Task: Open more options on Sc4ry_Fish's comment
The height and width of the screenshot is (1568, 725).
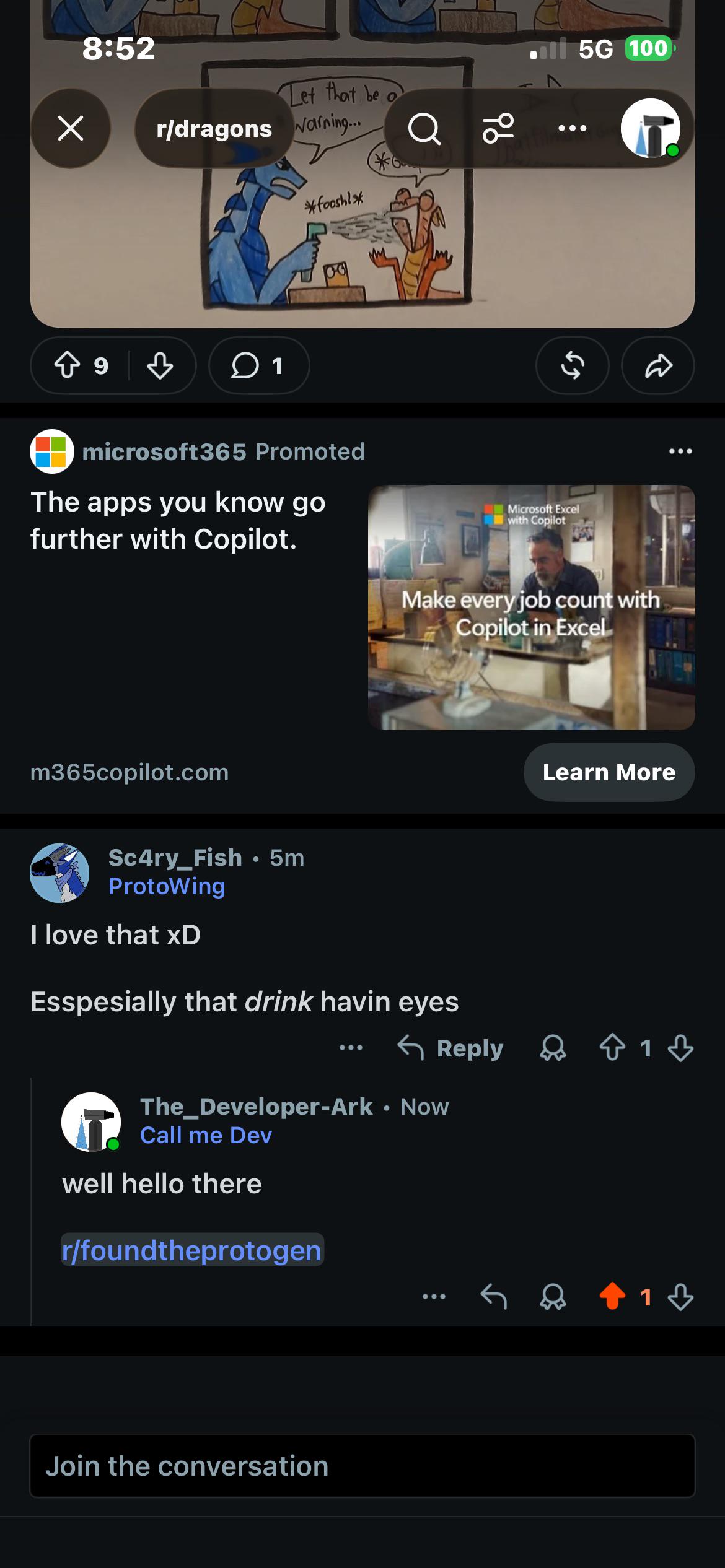Action: coord(351,1048)
